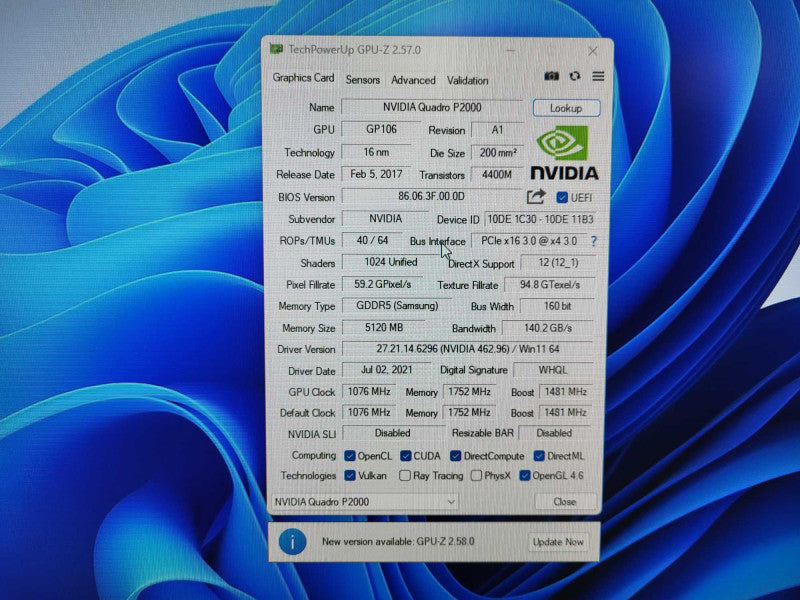Viewport: 800px width, 600px height.
Task: Click the refresh icon in GPU-Z
Action: [575, 76]
